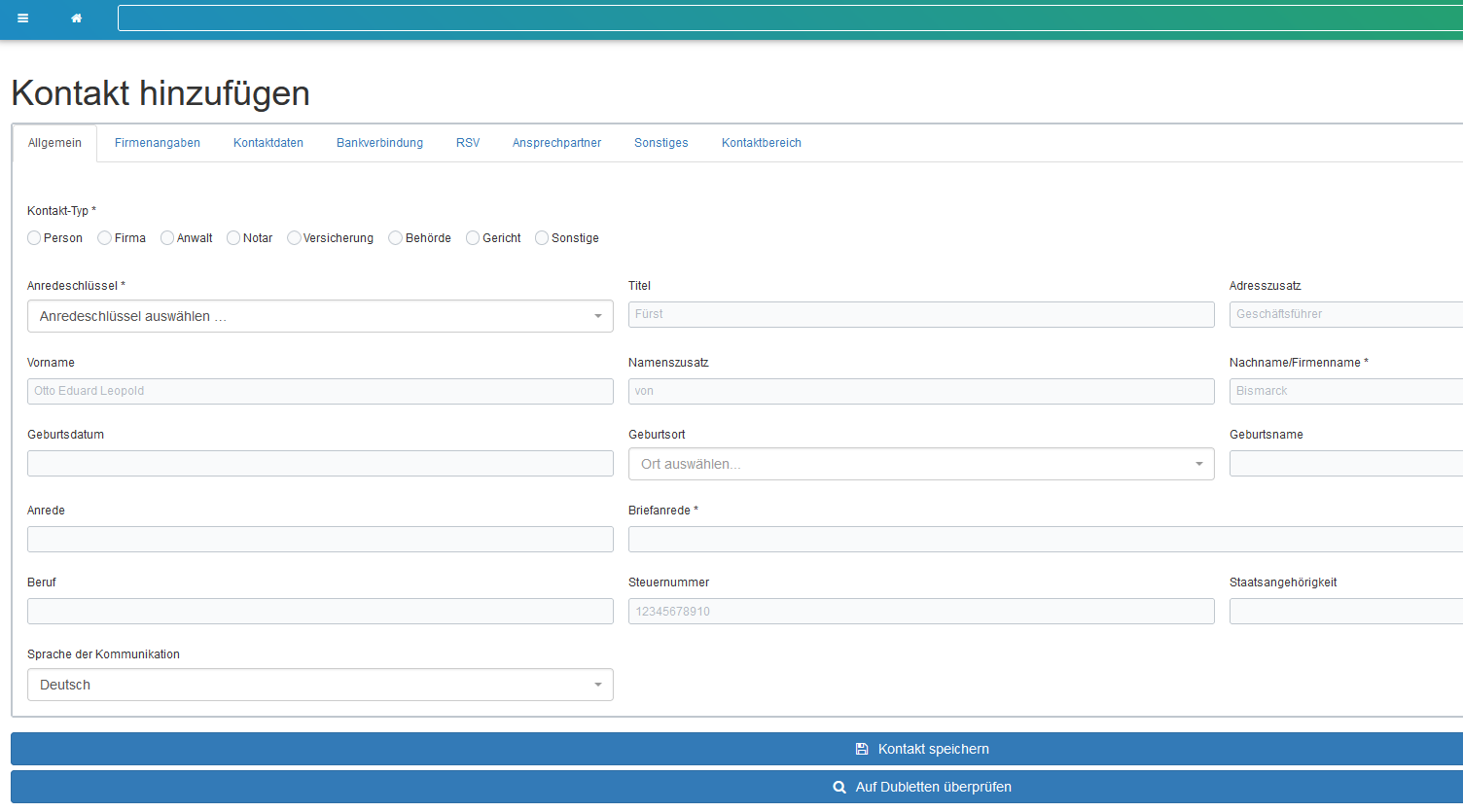Show the Bankverbindung tab
1463x812 pixels.
tap(380, 143)
